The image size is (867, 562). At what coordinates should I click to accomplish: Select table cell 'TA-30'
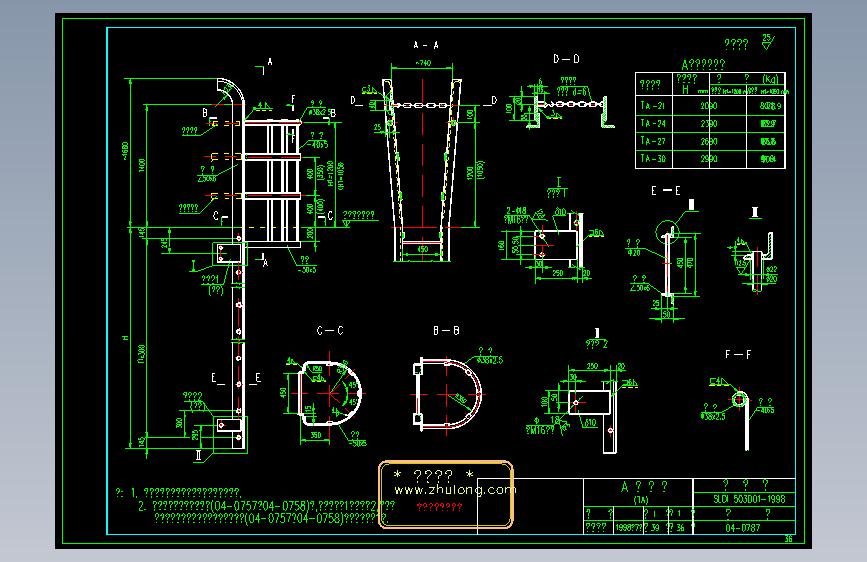pos(653,159)
